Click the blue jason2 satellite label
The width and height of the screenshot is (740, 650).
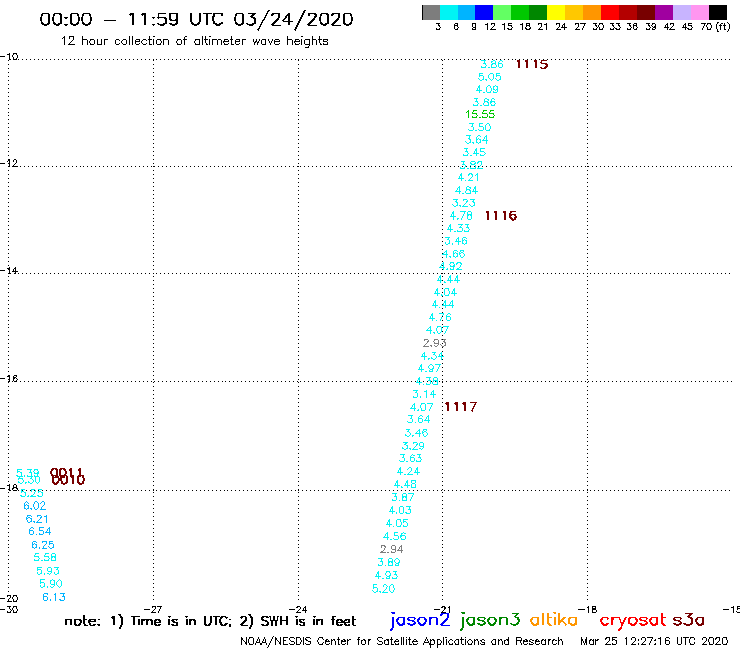point(420,620)
